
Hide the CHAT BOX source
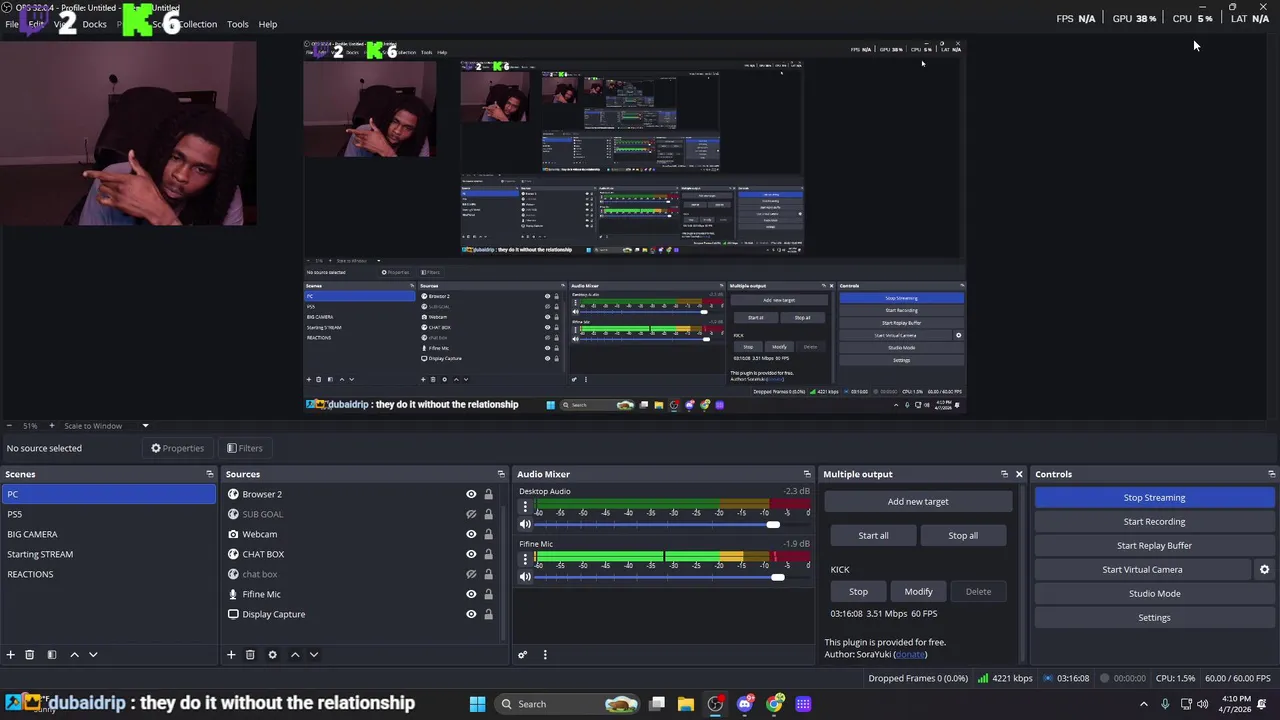471,554
